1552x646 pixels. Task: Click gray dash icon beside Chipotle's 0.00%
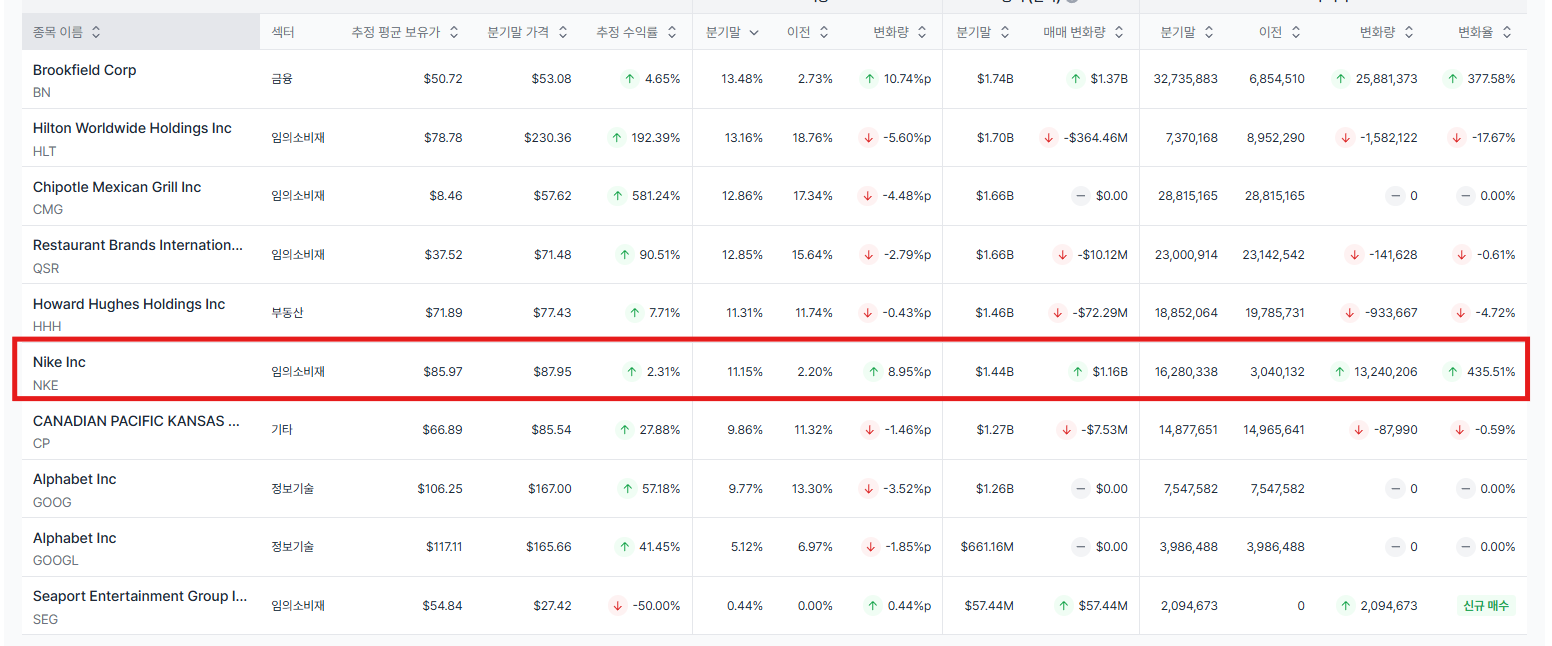[x=1465, y=196]
